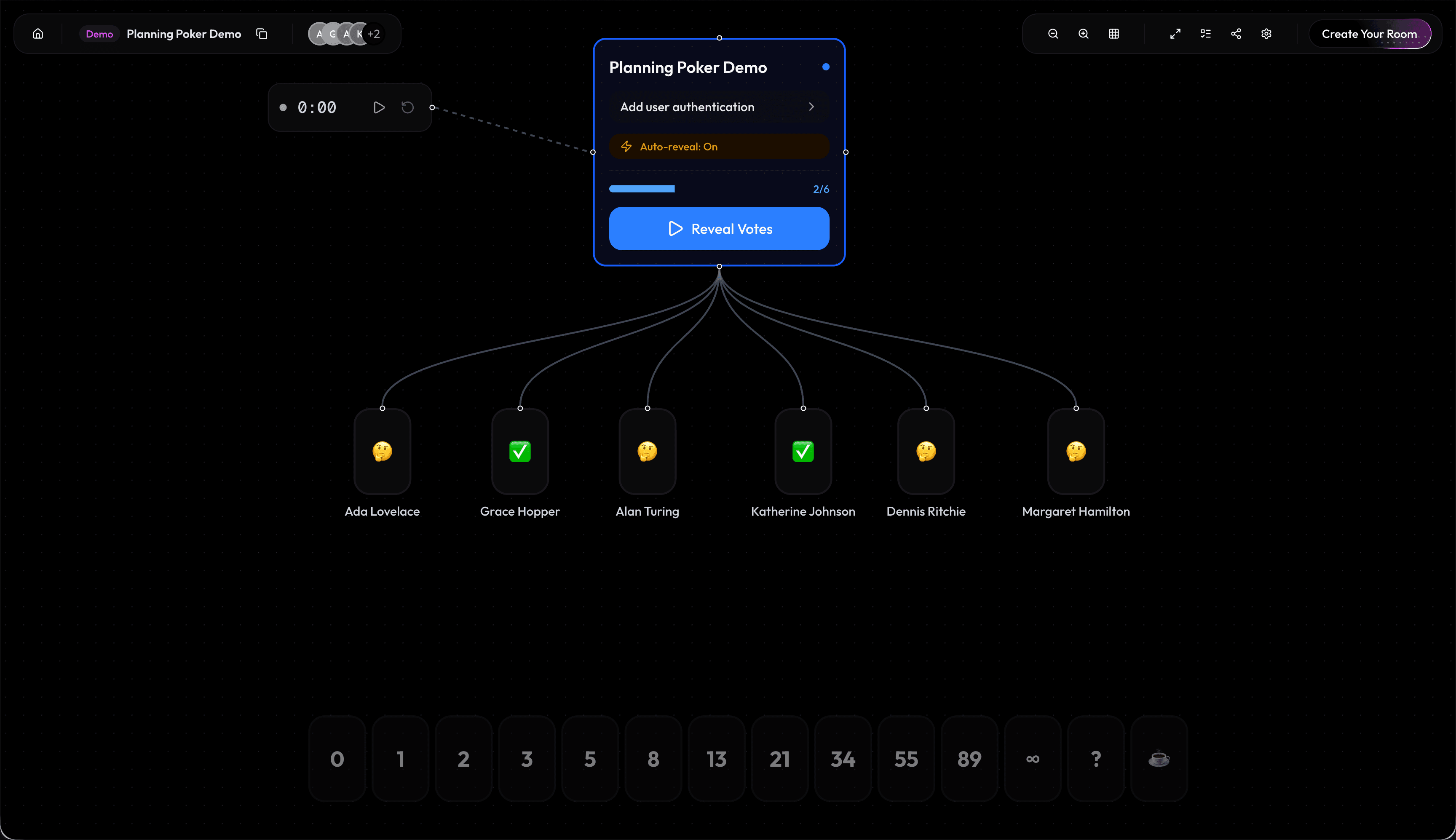Click the home icon in the top bar

click(37, 33)
